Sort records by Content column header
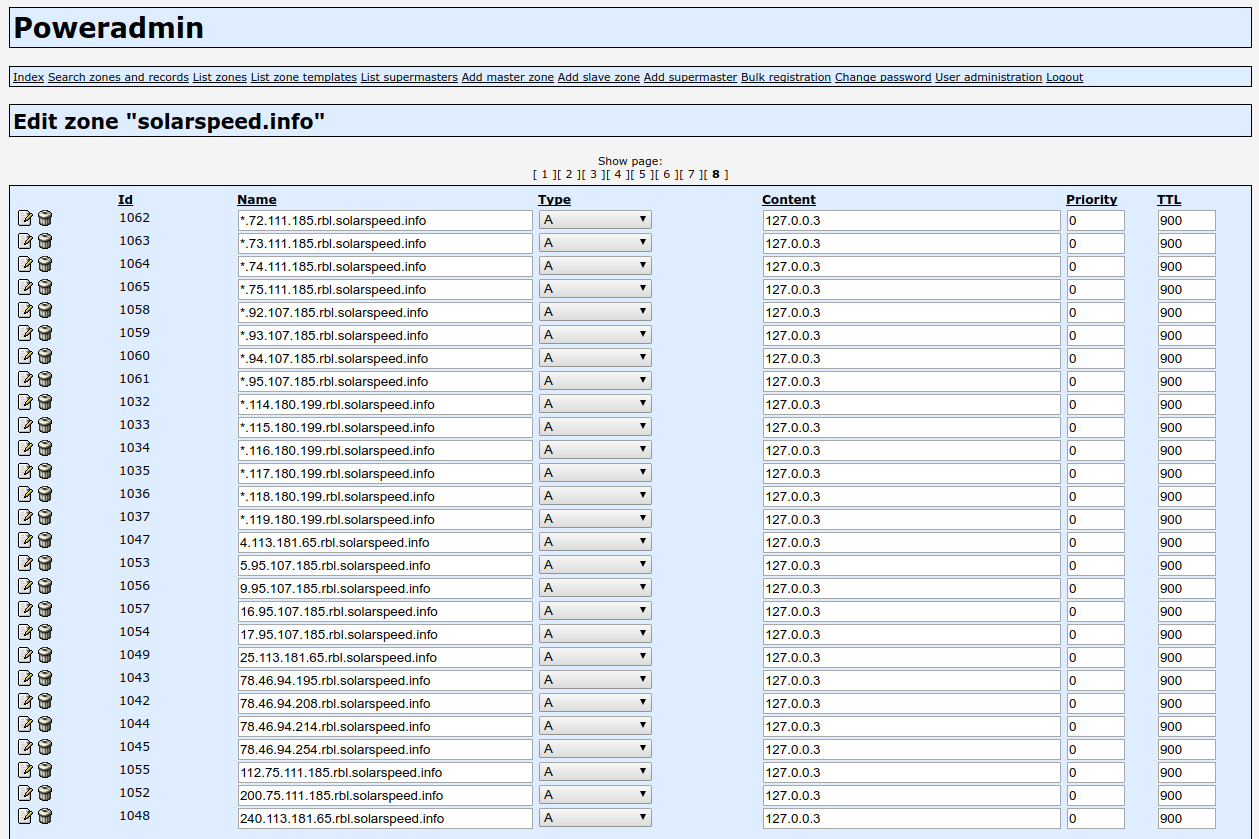 (789, 199)
